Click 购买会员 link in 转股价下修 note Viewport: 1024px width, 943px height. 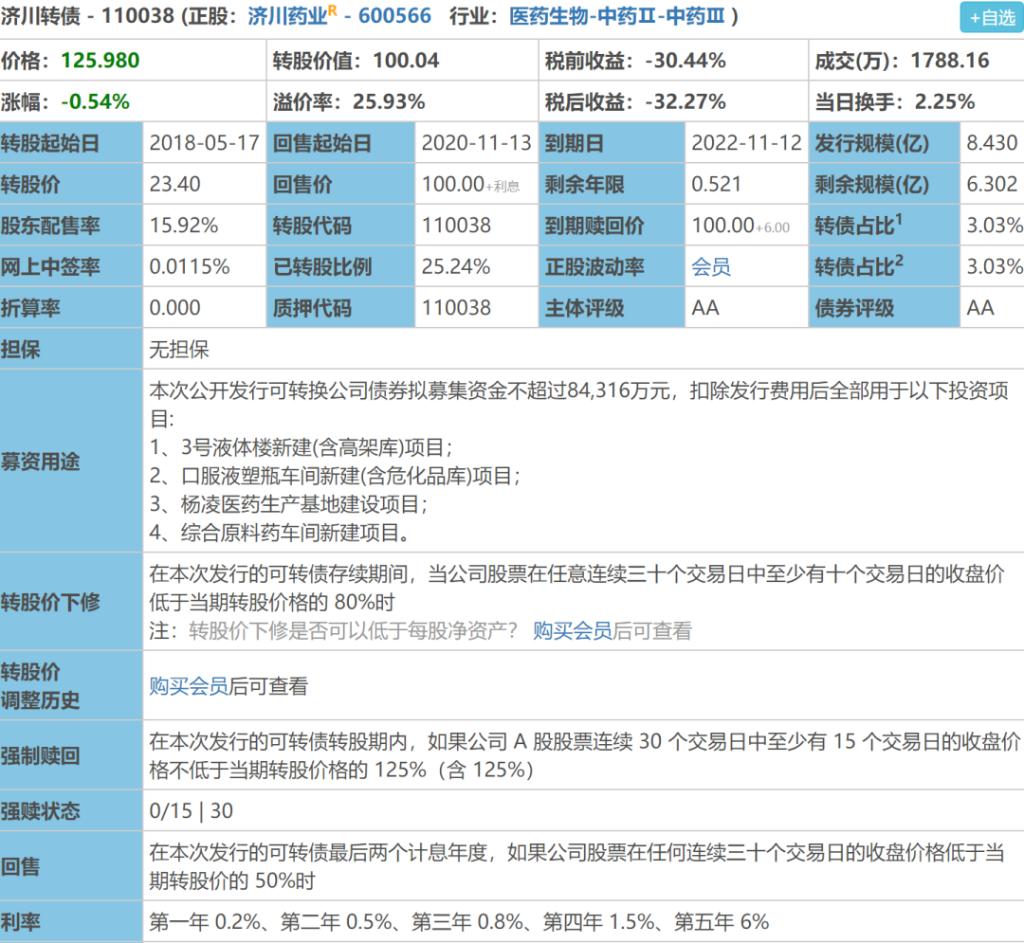(572, 631)
